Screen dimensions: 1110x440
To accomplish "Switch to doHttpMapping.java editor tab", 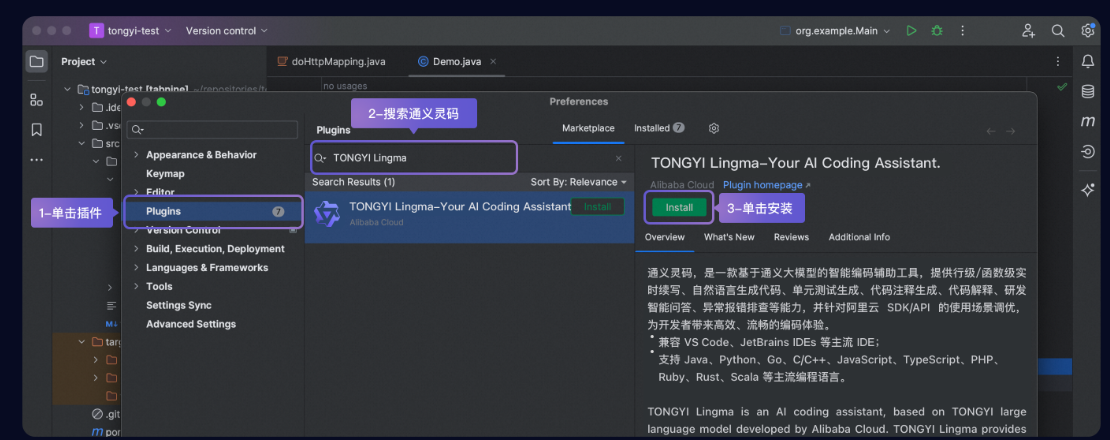I will tap(331, 62).
